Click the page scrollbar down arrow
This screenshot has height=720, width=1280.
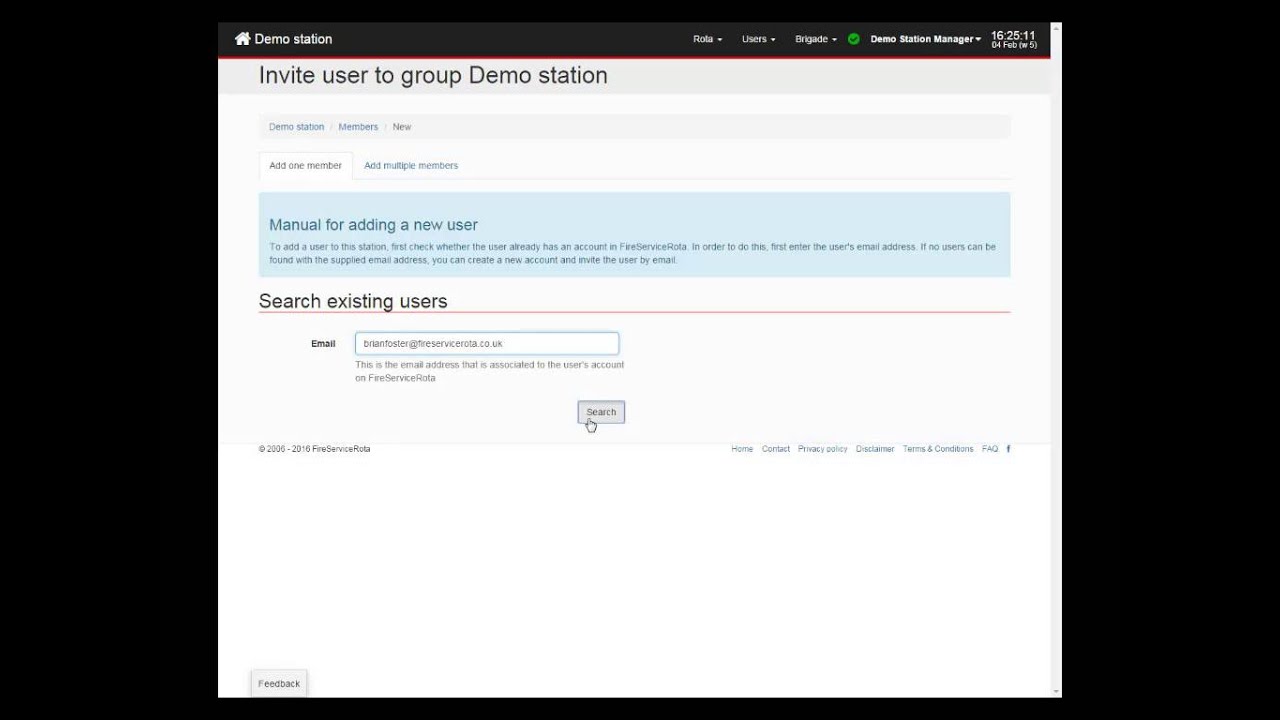click(x=1056, y=691)
